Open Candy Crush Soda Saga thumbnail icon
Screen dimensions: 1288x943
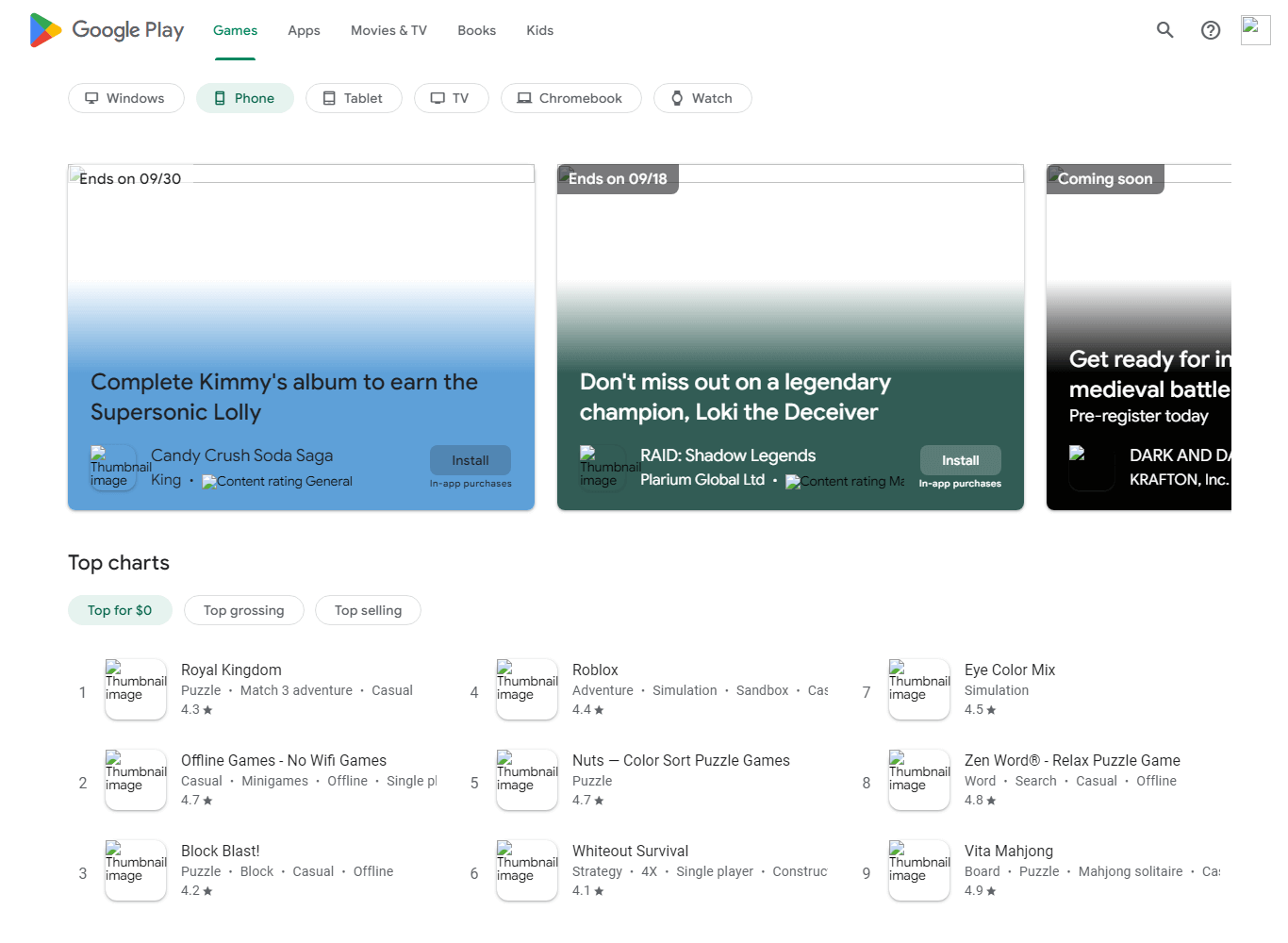114,468
